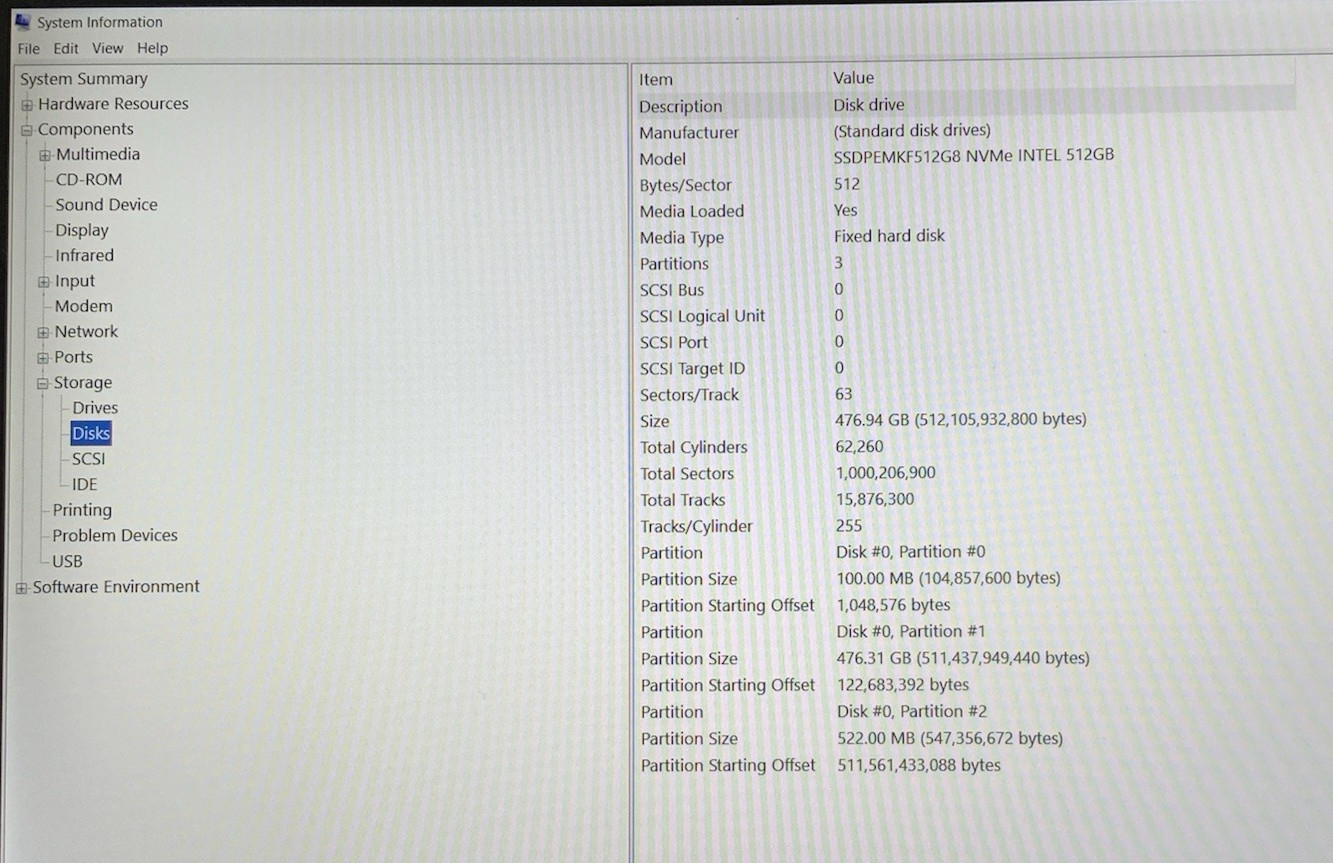Screen dimensions: 1333x863
Task: Select the highlighted Disks item
Action: pos(91,434)
